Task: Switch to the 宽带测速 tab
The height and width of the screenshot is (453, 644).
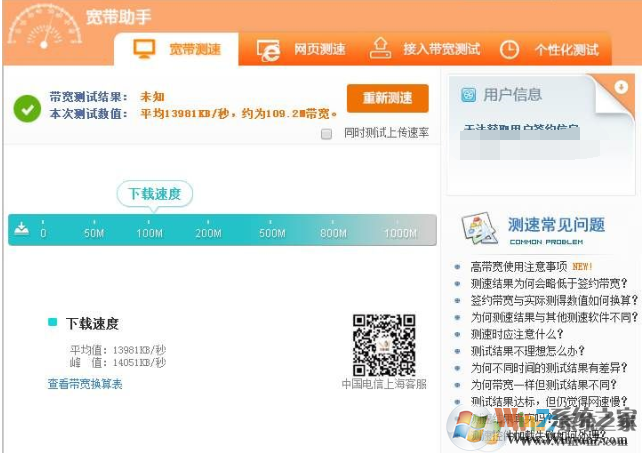Action: coord(177,49)
